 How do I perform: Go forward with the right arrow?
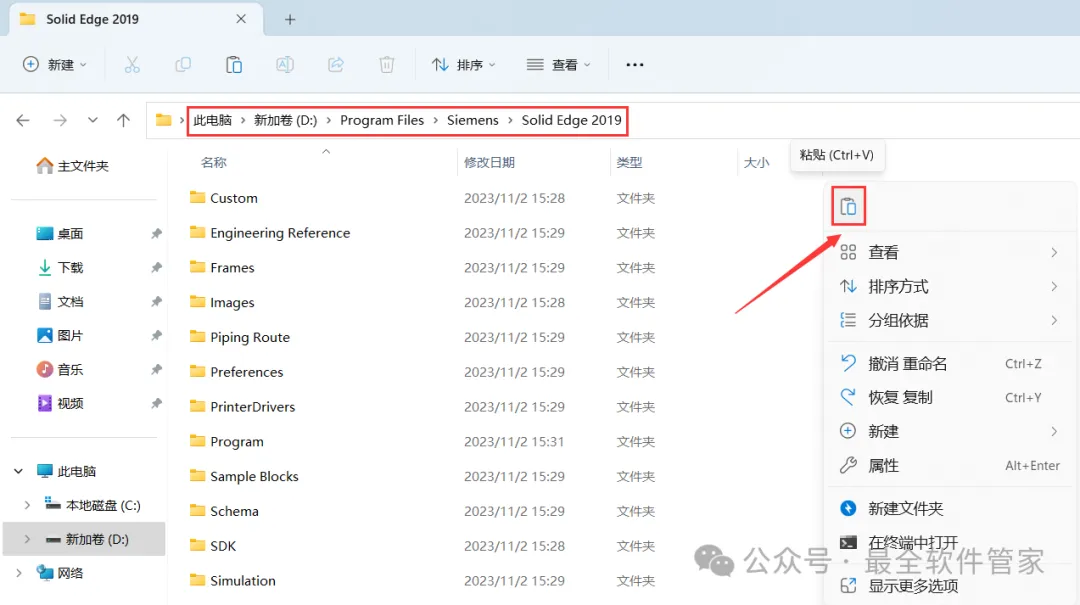[x=60, y=121]
